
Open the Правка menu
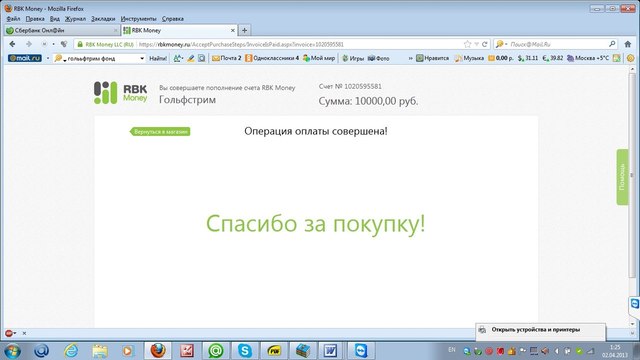[x=35, y=19]
